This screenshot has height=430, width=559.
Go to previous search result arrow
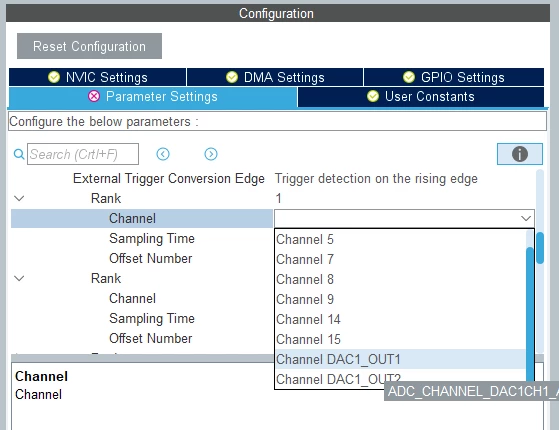click(x=163, y=154)
